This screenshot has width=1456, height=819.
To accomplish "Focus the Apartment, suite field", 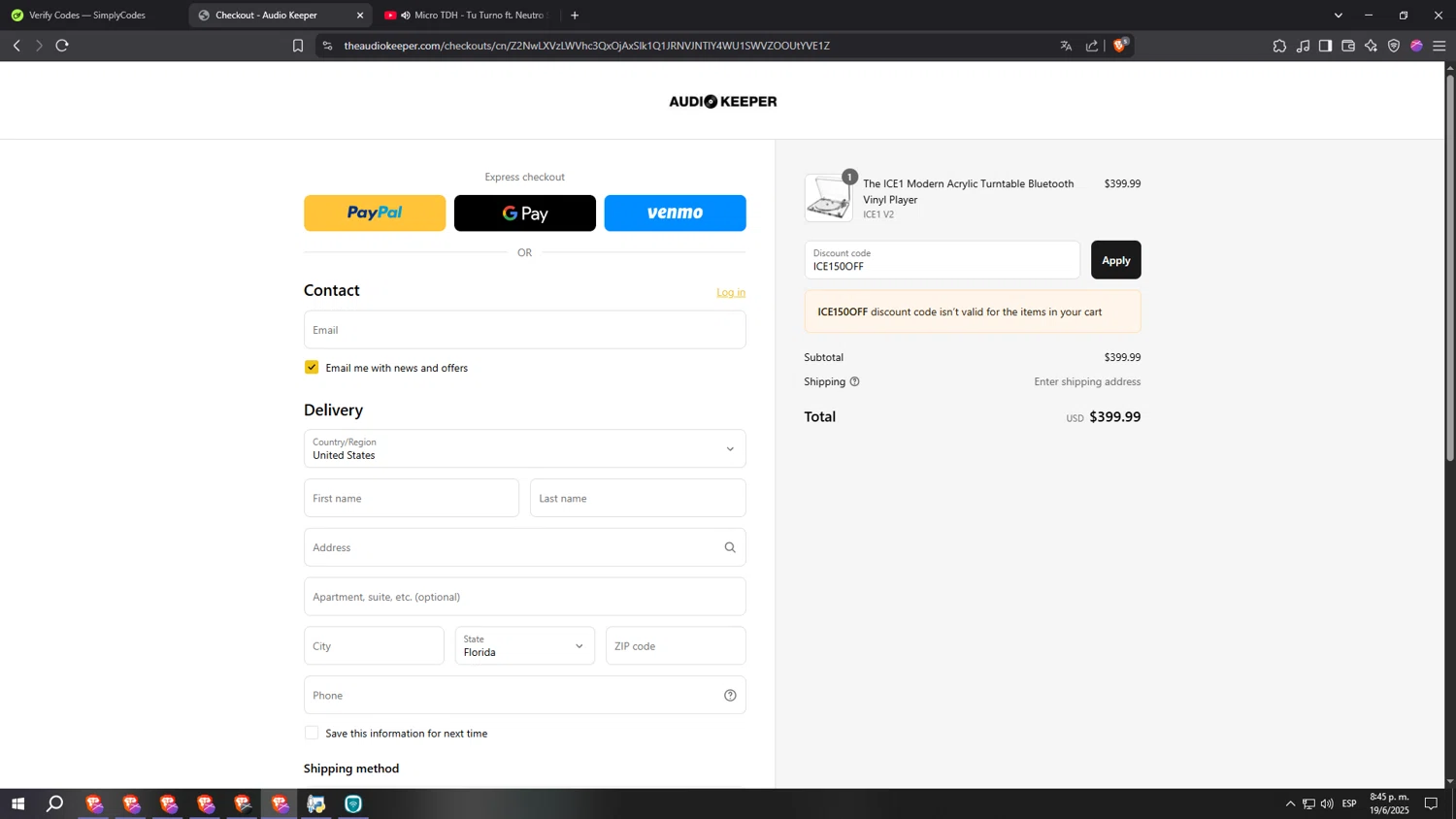I will click(524, 597).
